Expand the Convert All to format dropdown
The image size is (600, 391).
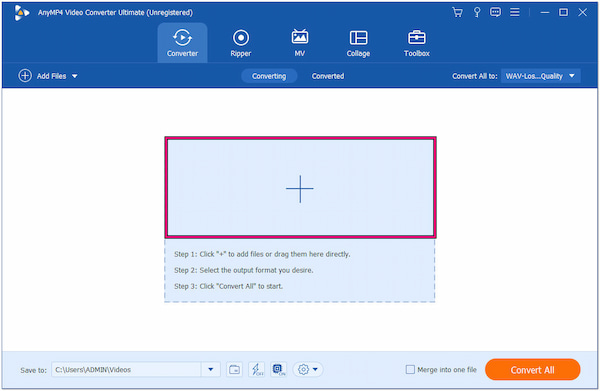(540, 76)
